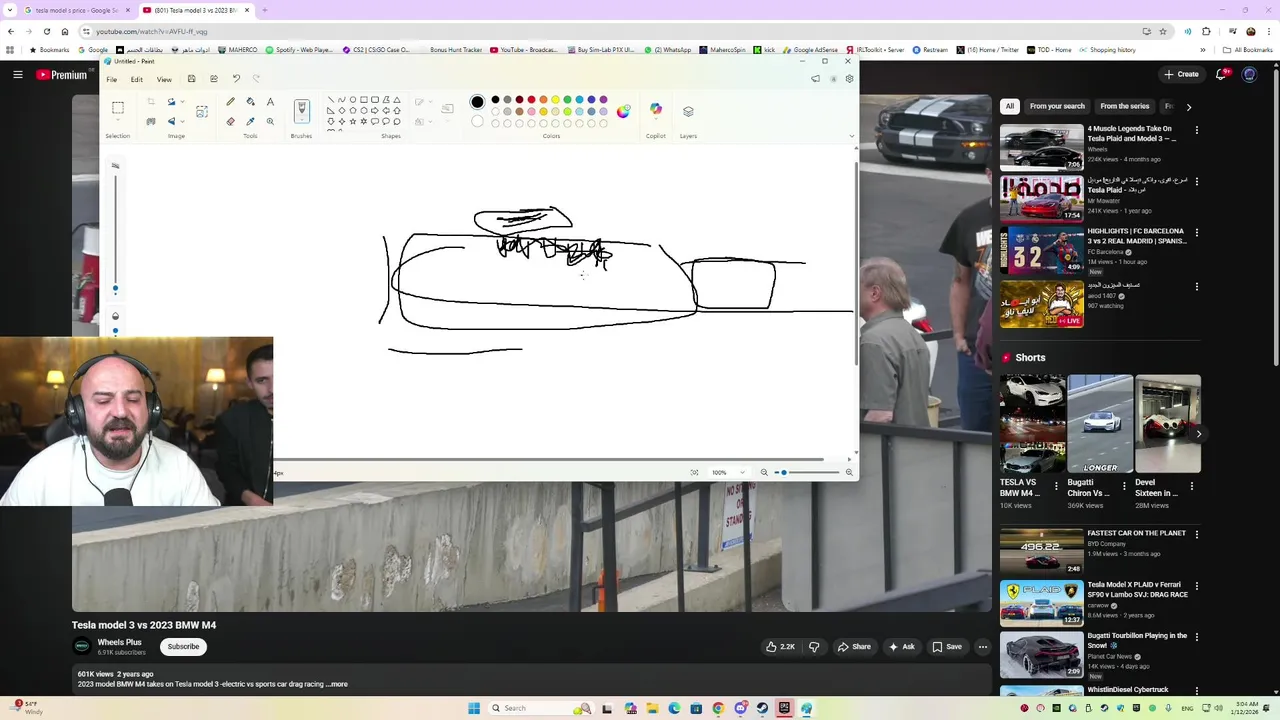The height and width of the screenshot is (720, 1280).
Task: Save the video to a playlist
Action: pos(947,647)
